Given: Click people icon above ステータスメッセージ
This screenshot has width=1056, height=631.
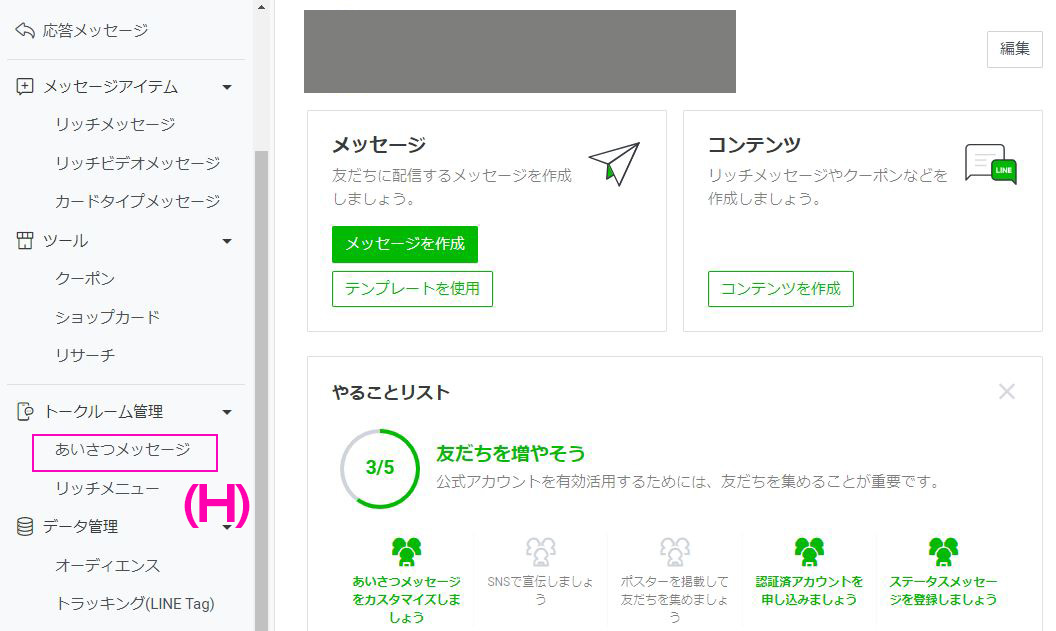Looking at the screenshot, I should coord(944,552).
